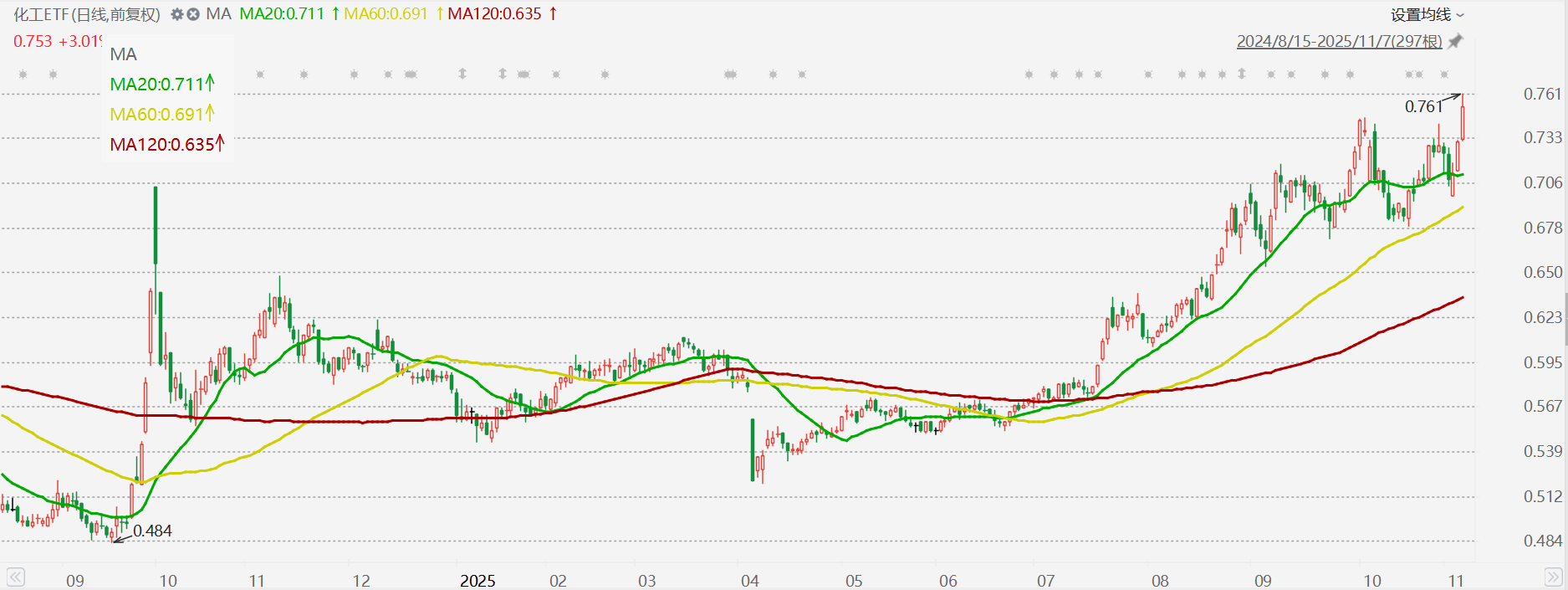Click the 05 month label on time axis

click(x=853, y=580)
